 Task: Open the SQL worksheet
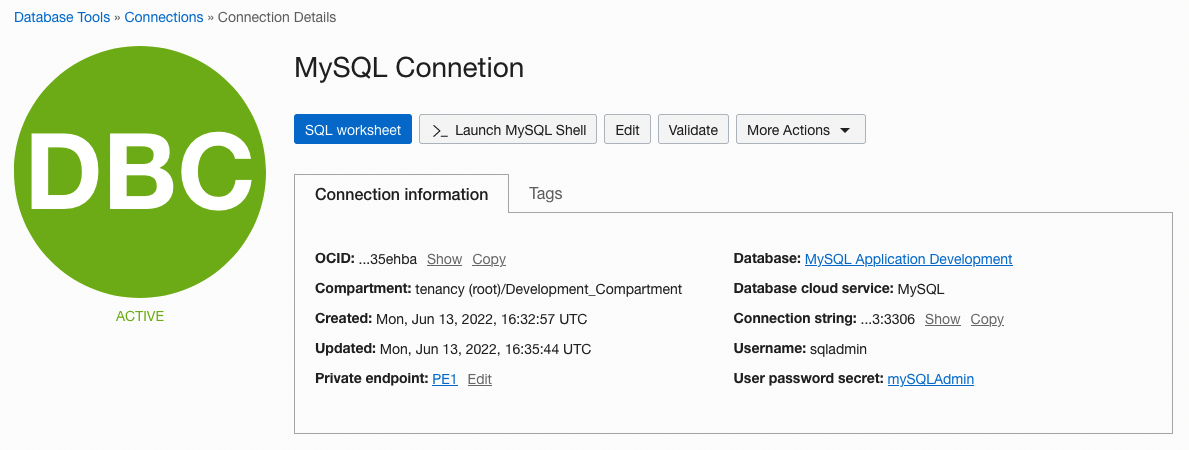(x=352, y=130)
